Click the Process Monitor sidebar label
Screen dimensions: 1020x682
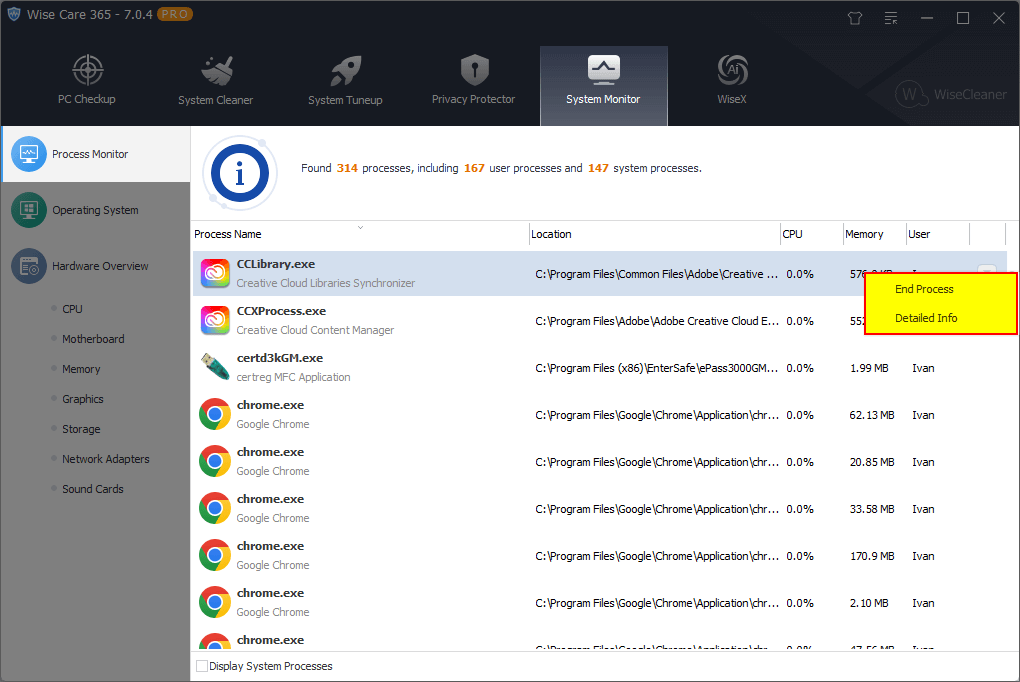pos(90,154)
